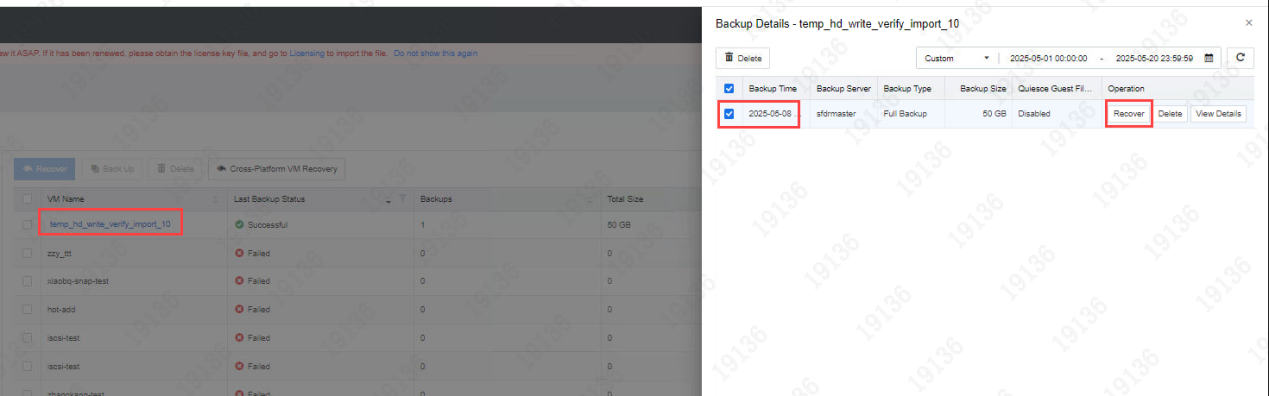The width and height of the screenshot is (1269, 396).
Task: Click the red Failed icon in the hot-add row
Action: (x=239, y=310)
